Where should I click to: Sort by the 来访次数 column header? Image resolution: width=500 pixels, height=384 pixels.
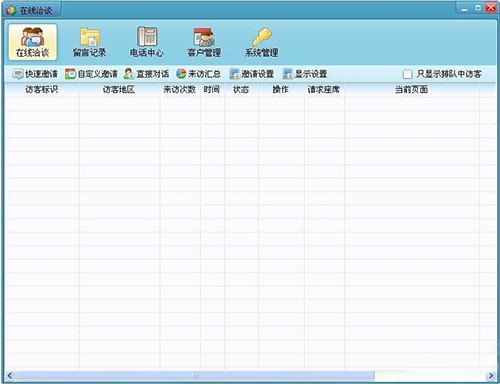(180, 89)
